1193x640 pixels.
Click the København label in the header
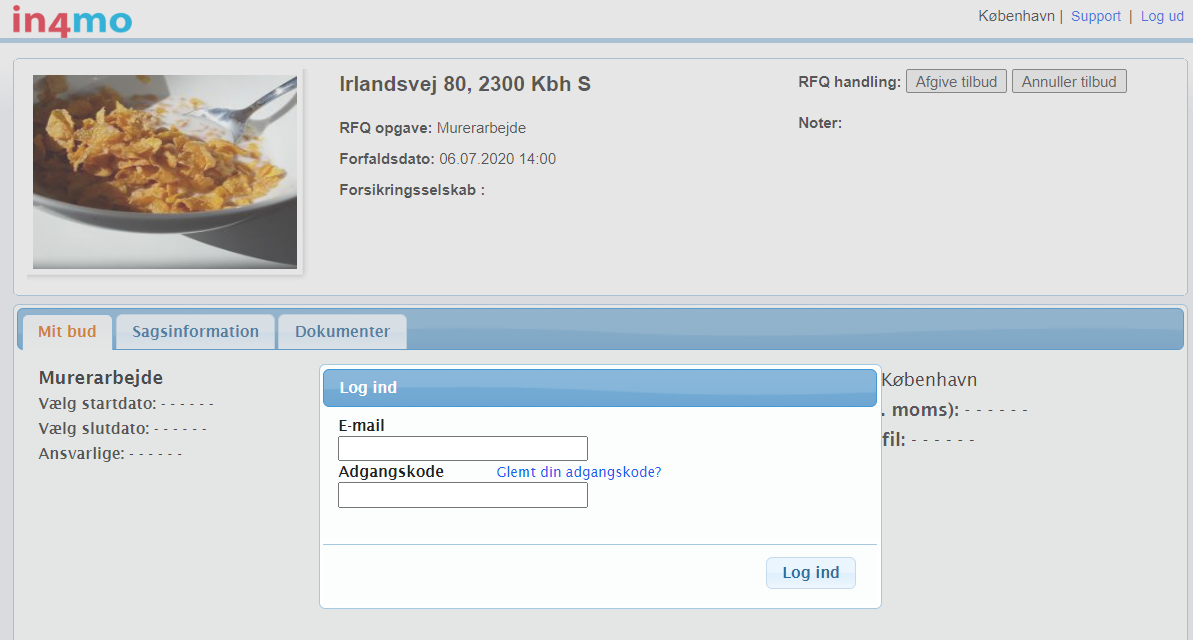(1015, 16)
